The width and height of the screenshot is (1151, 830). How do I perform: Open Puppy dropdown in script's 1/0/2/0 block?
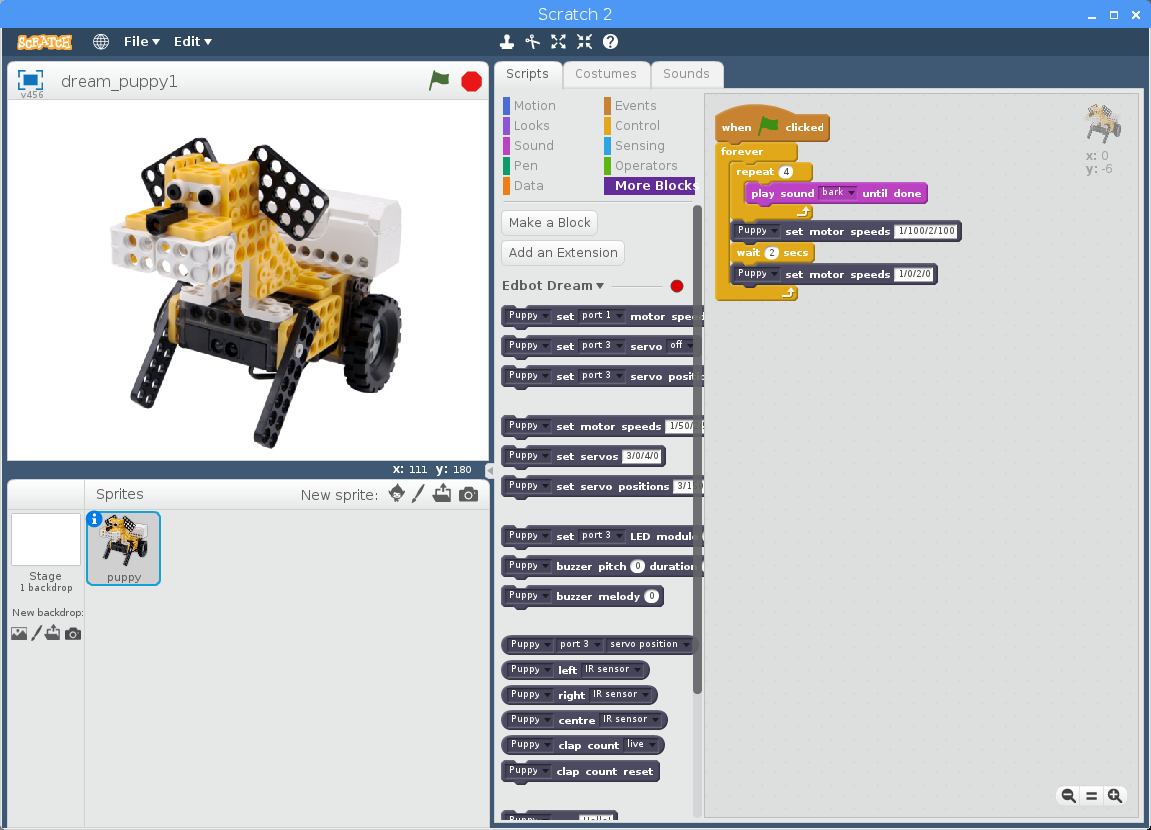point(756,274)
